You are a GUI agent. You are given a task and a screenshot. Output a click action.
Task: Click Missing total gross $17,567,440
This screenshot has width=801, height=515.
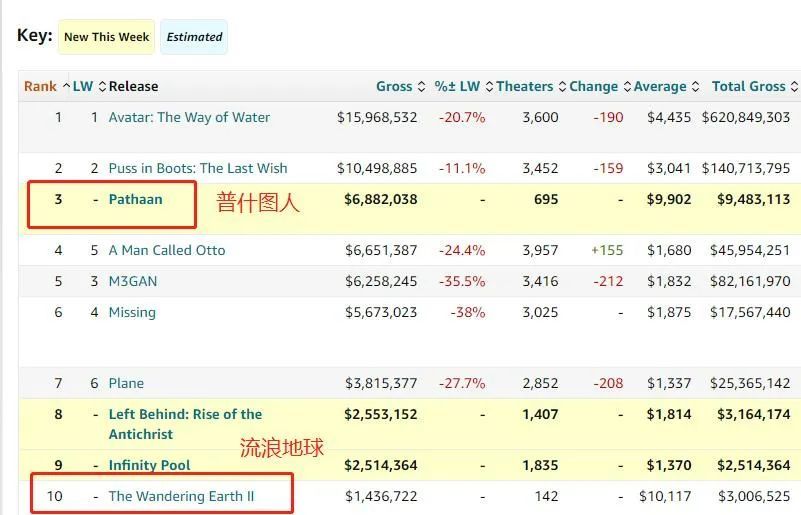tap(750, 312)
